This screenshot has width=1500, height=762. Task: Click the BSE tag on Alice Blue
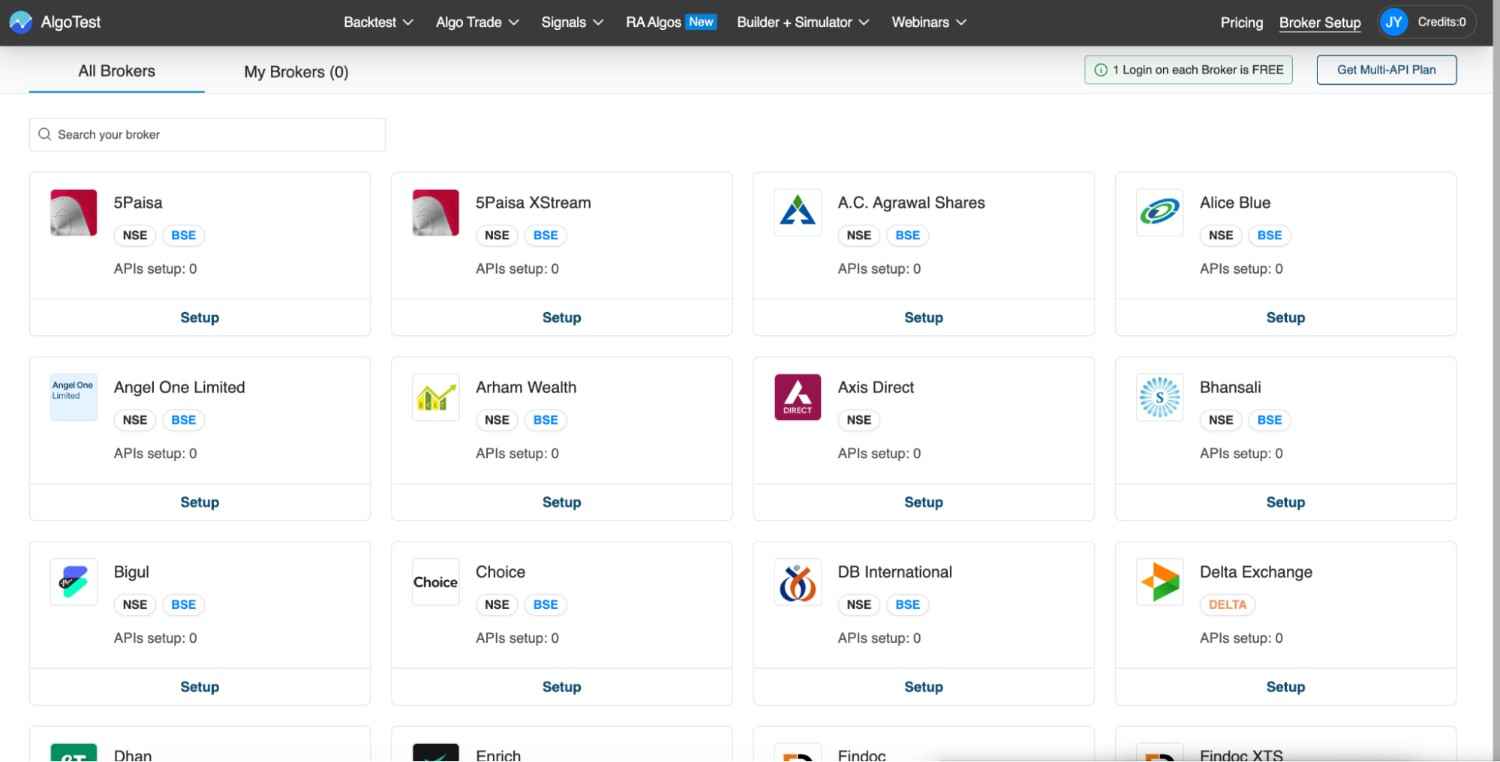click(1270, 236)
